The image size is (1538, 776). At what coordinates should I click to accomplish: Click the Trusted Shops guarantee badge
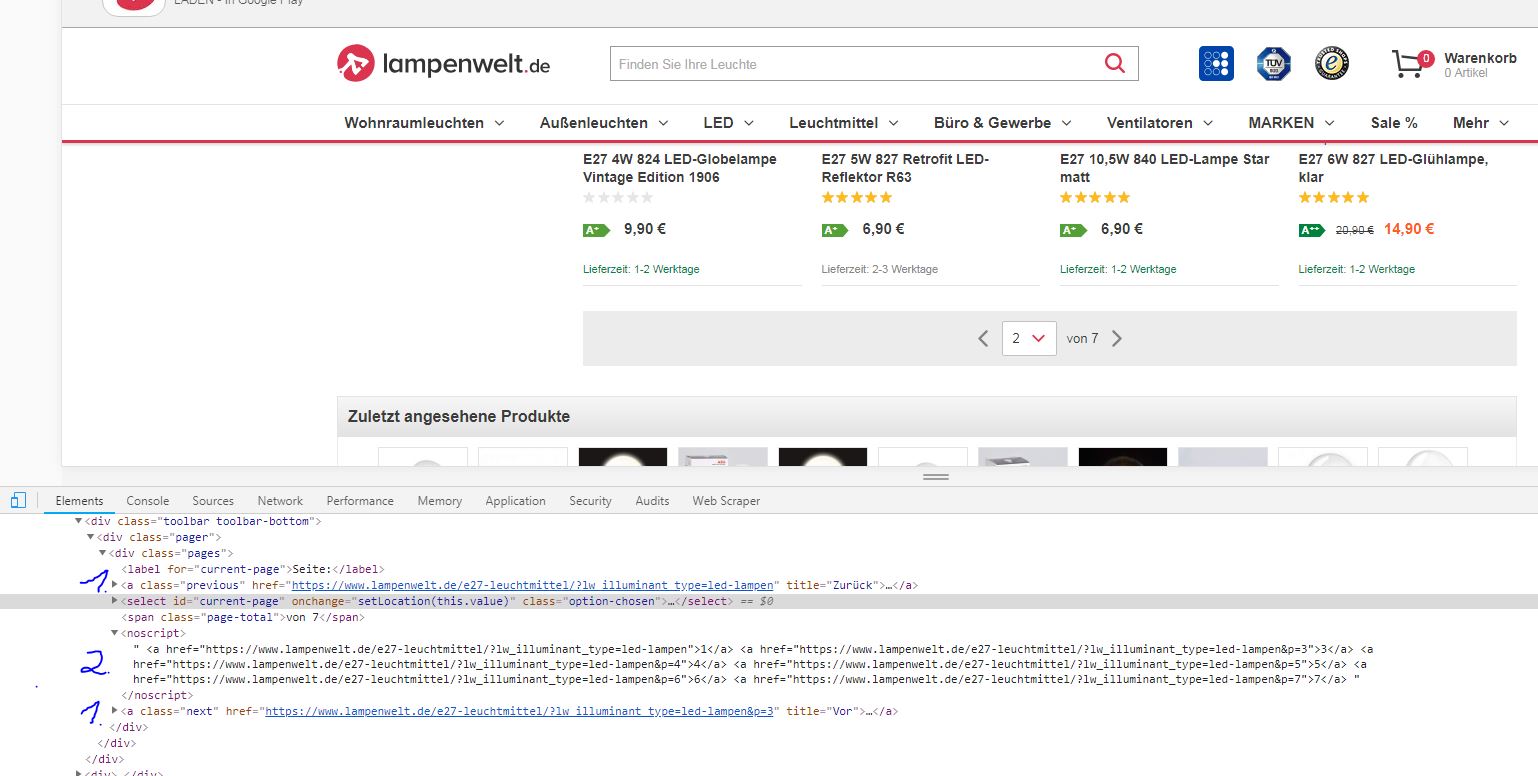[1331, 64]
